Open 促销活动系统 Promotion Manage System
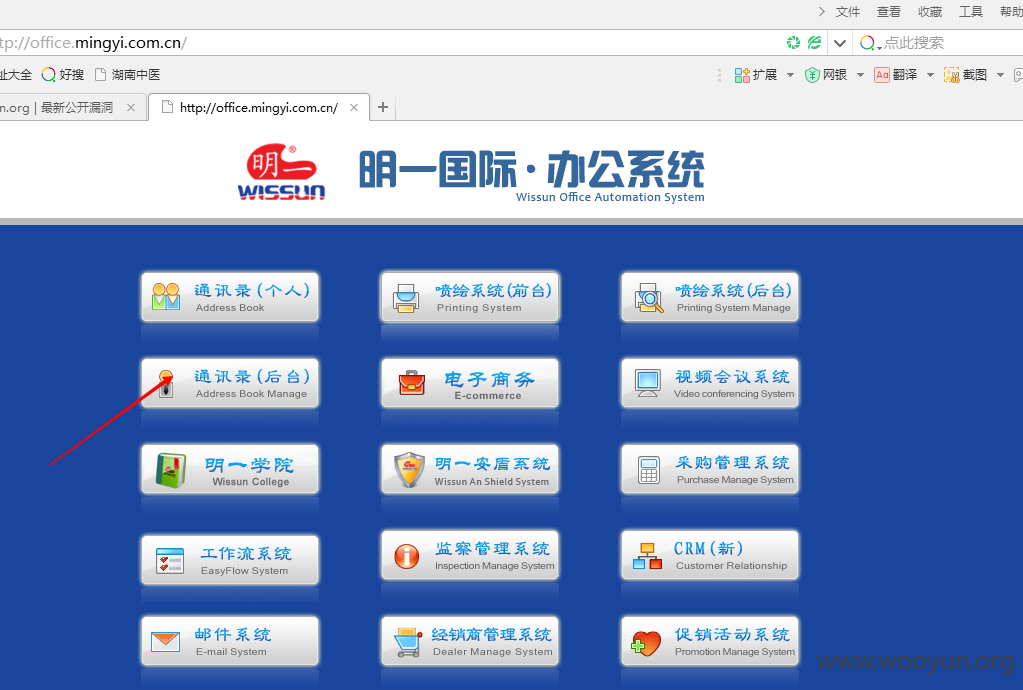 (710, 642)
